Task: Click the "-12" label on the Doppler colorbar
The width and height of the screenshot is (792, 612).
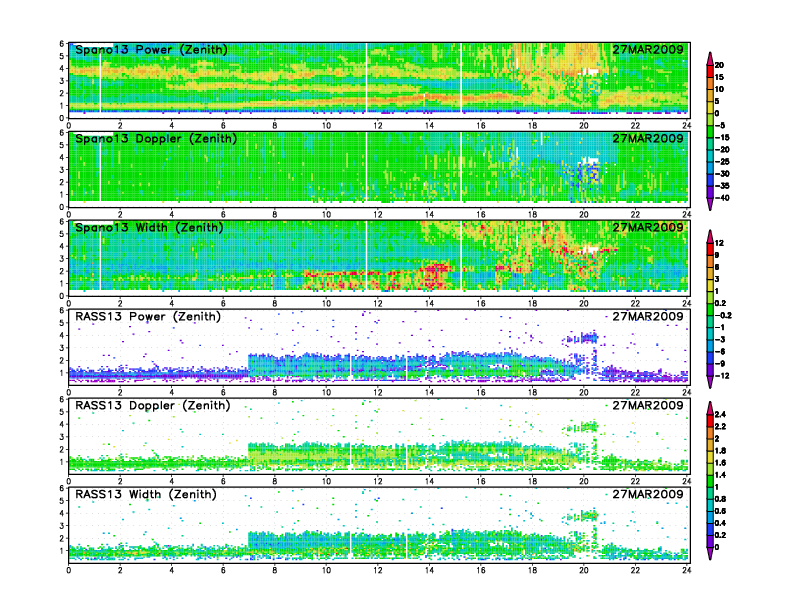Action: pyautogui.click(x=722, y=376)
